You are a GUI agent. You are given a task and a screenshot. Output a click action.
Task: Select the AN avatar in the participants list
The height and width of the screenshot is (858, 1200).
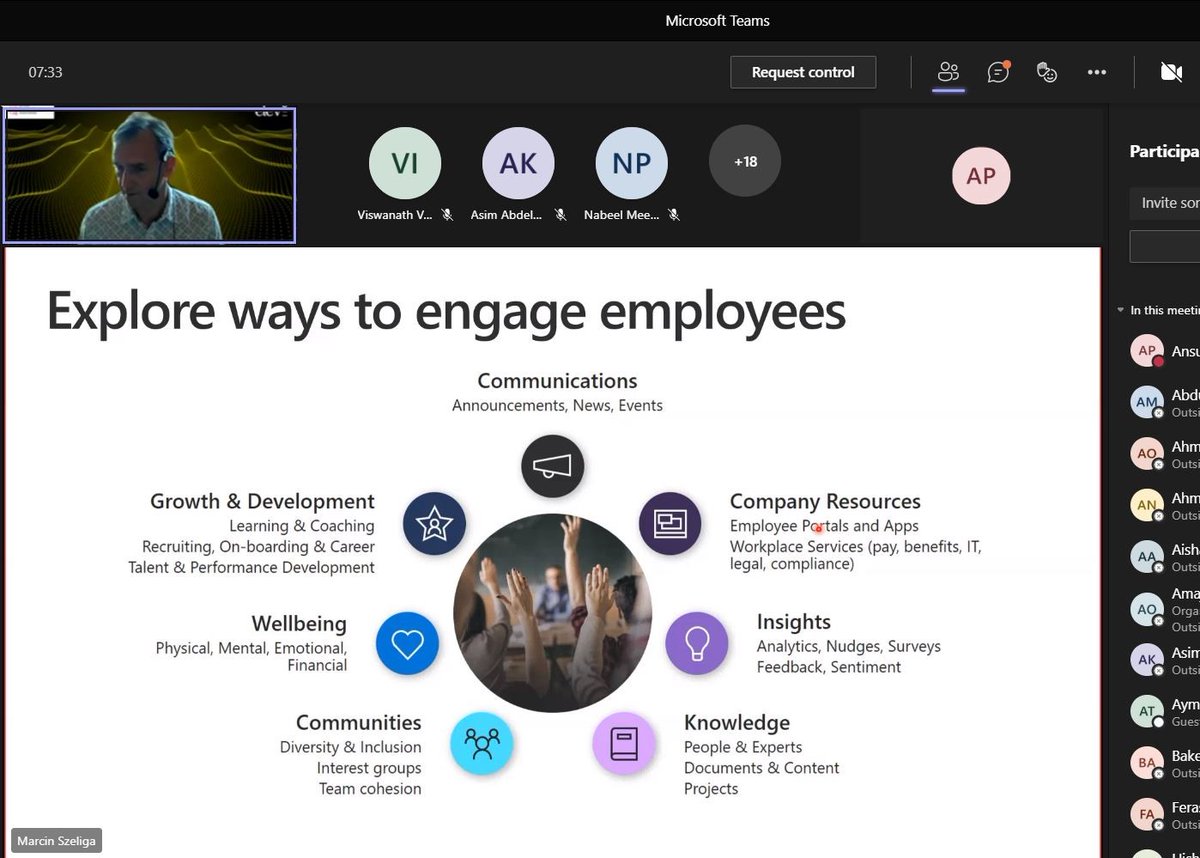click(x=1147, y=505)
